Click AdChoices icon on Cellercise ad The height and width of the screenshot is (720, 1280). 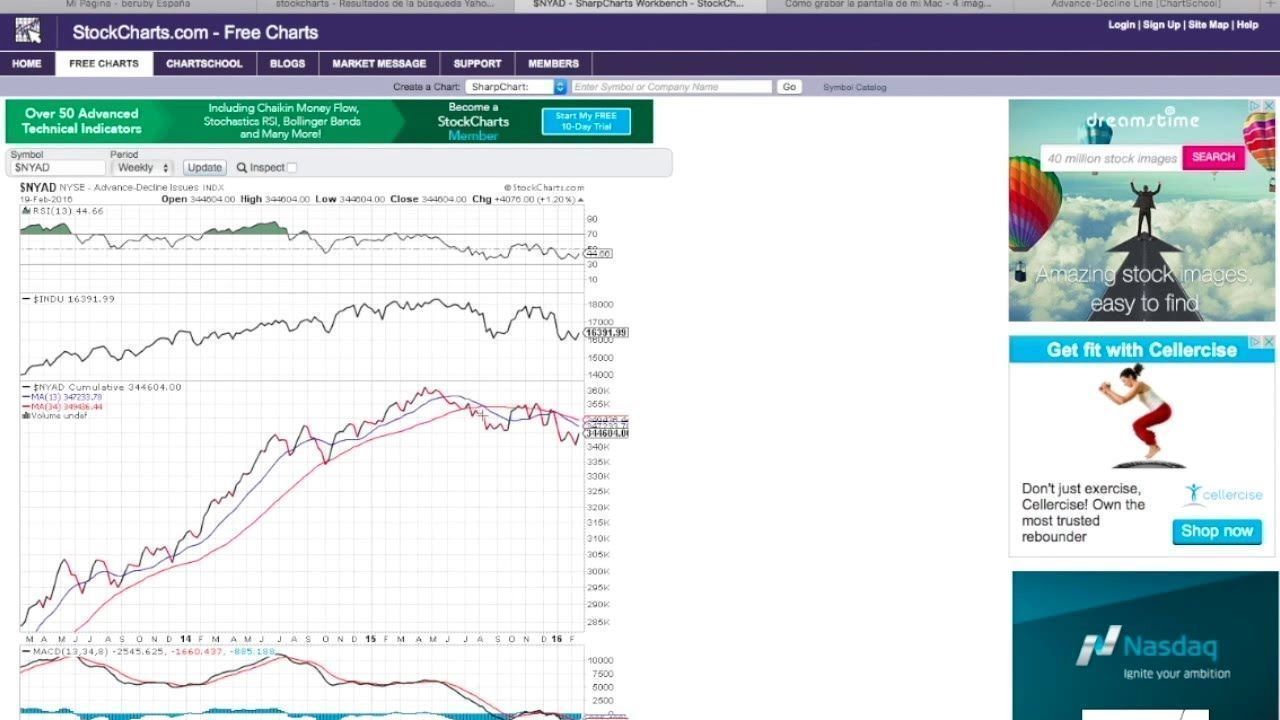1256,342
